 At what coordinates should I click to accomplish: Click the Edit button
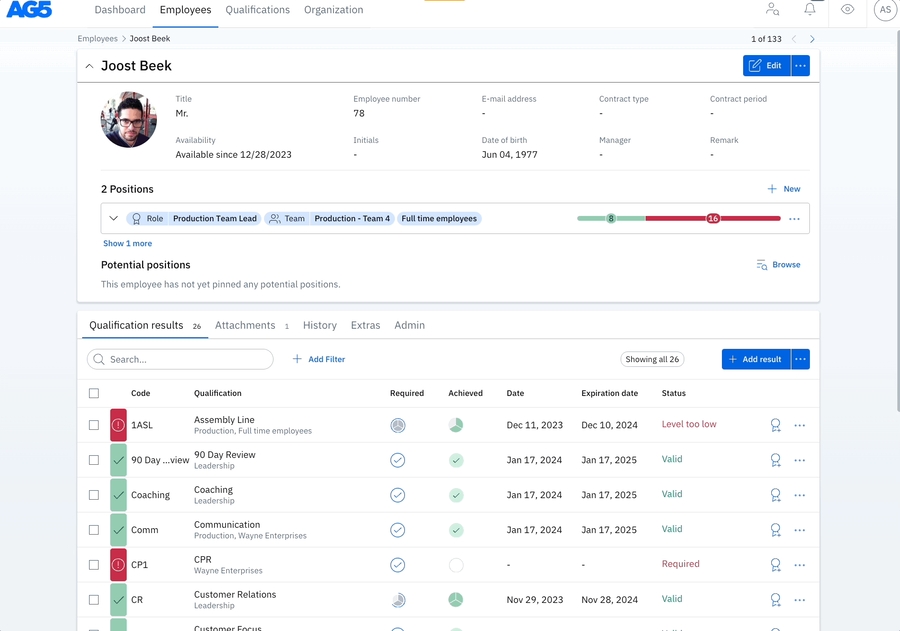[x=766, y=66]
